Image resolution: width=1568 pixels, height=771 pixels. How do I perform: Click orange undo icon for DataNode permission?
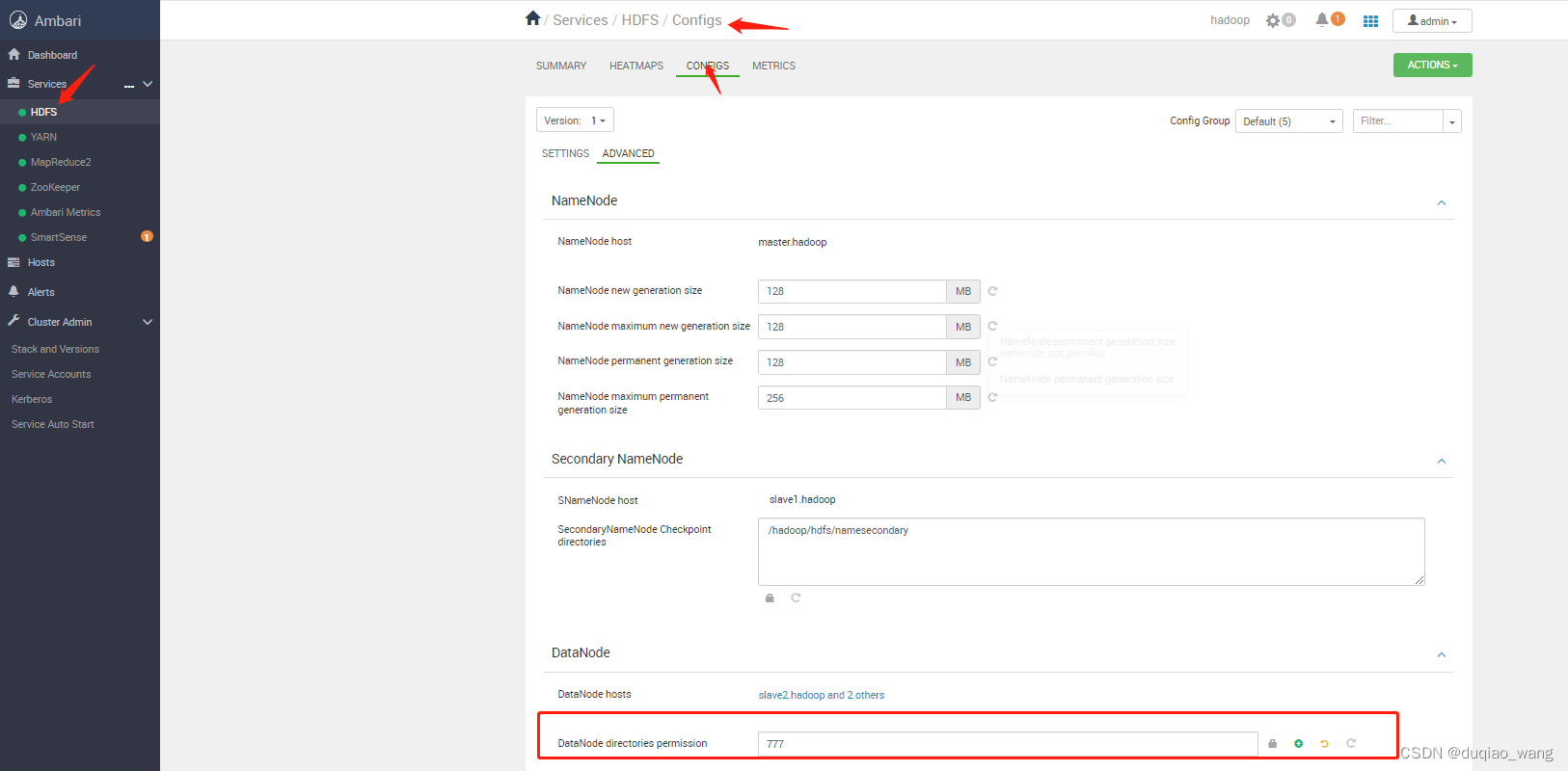pyautogui.click(x=1324, y=743)
